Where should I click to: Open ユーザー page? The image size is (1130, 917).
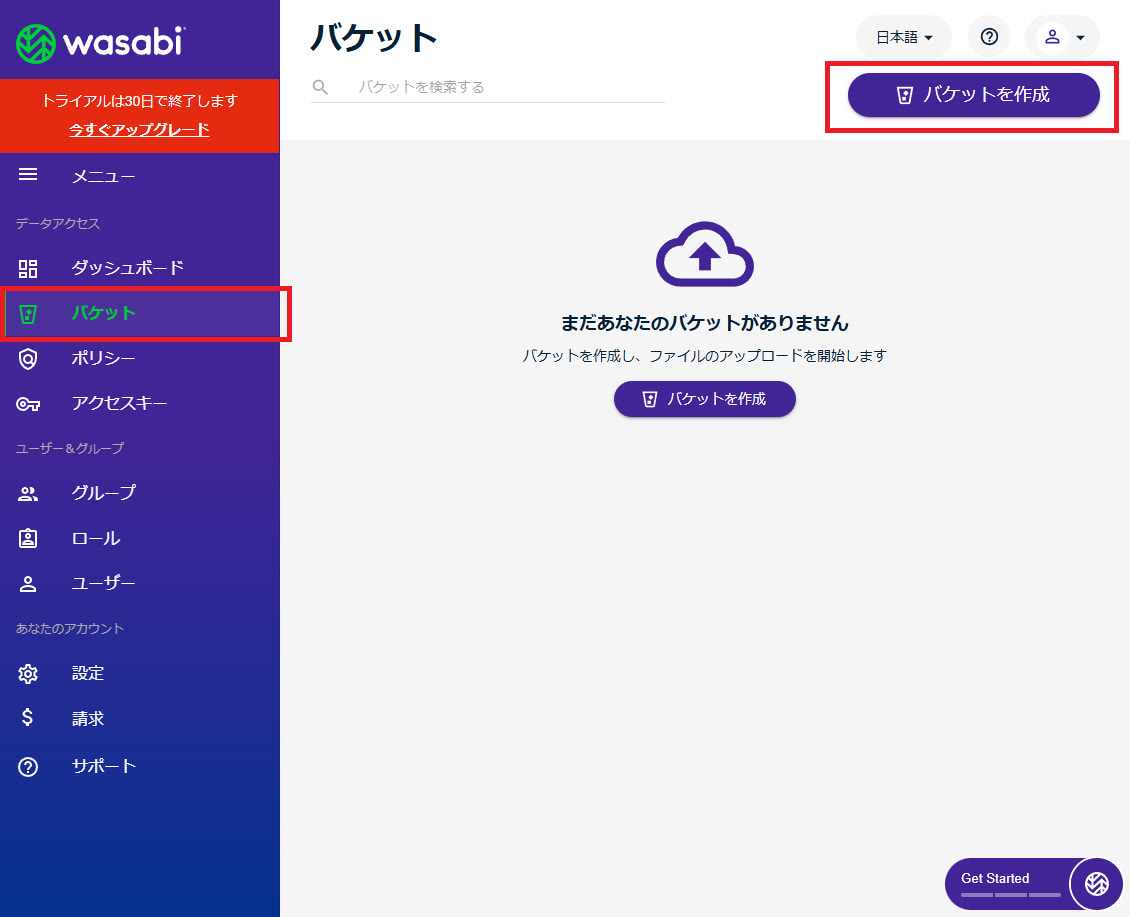click(140, 583)
